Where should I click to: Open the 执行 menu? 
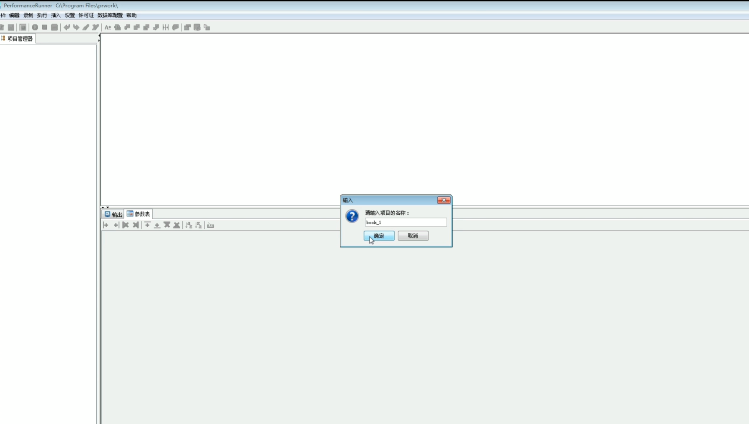coord(42,15)
